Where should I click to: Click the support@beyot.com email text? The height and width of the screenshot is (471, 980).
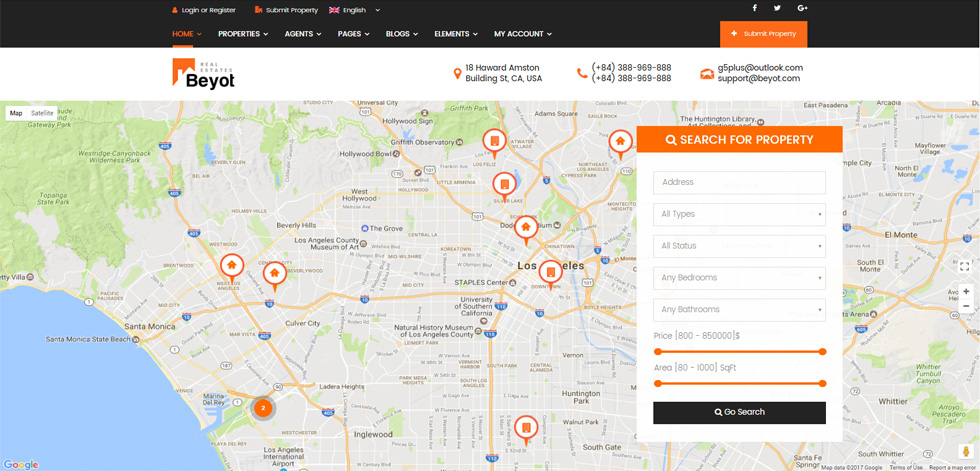point(759,78)
